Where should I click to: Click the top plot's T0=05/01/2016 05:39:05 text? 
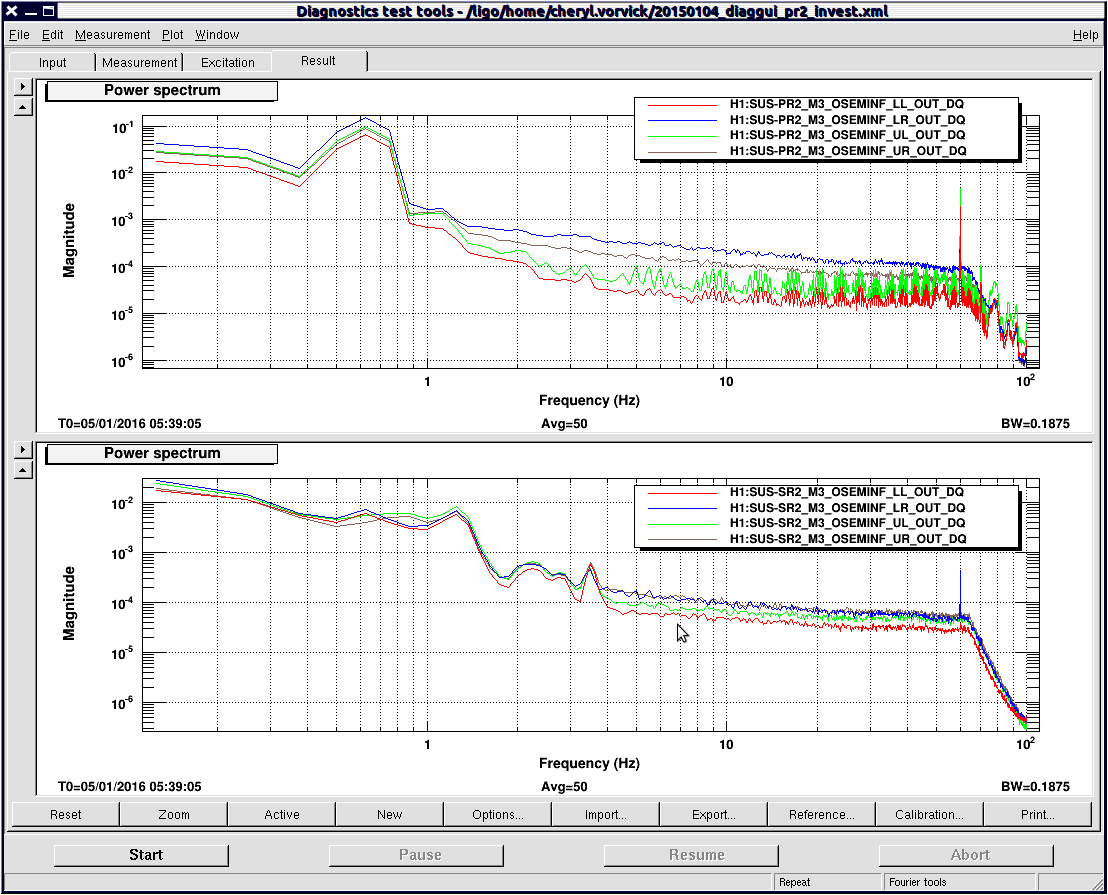pyautogui.click(x=129, y=424)
